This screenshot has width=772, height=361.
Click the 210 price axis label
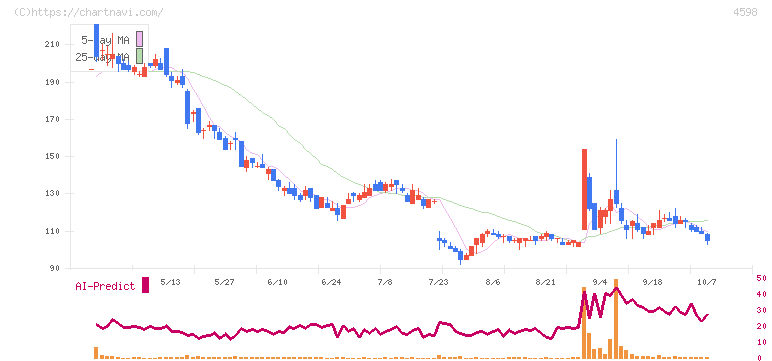pyautogui.click(x=52, y=45)
